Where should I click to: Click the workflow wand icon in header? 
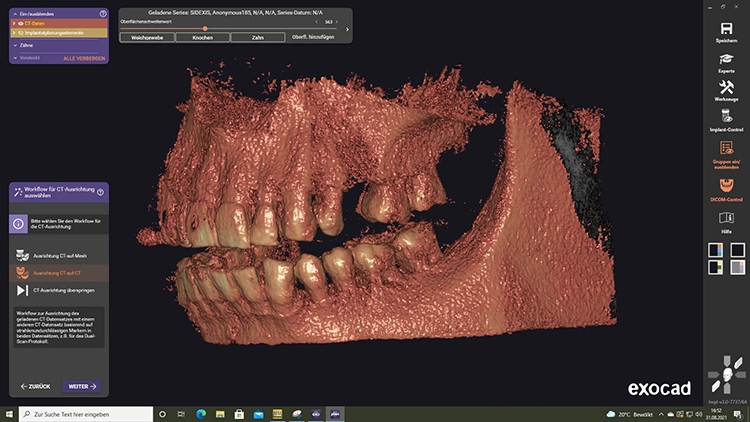[18, 192]
